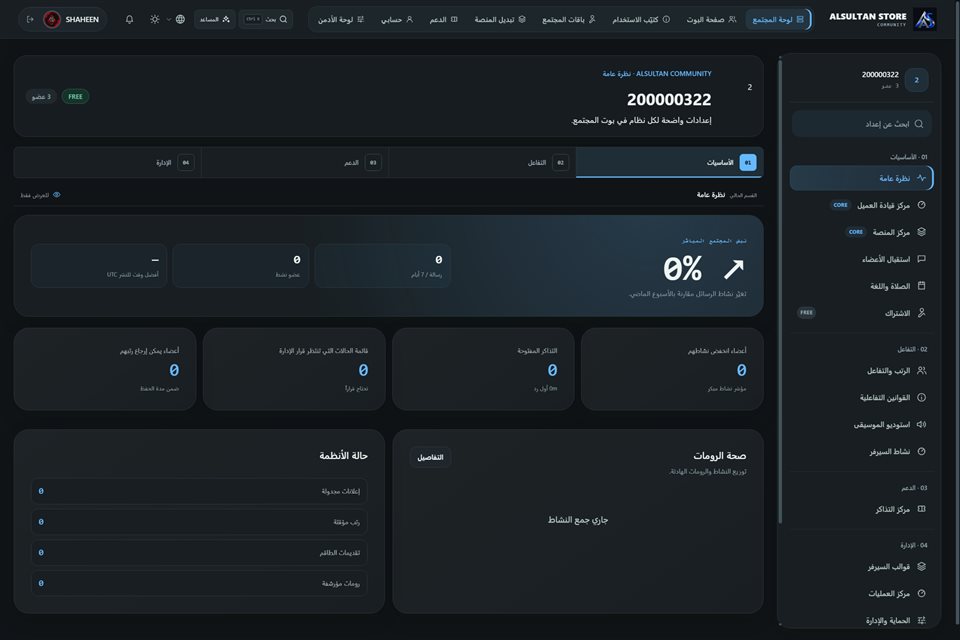Open the SHAHEEN user avatar
Screen dimensions: 960x640
52,20
